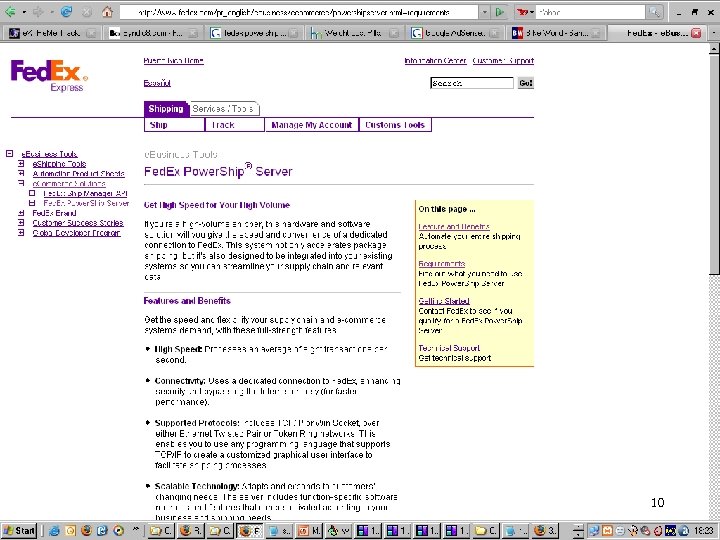720x540 pixels.
Task: Open the Customer Success Stories sidebar link
Action: click(x=78, y=223)
